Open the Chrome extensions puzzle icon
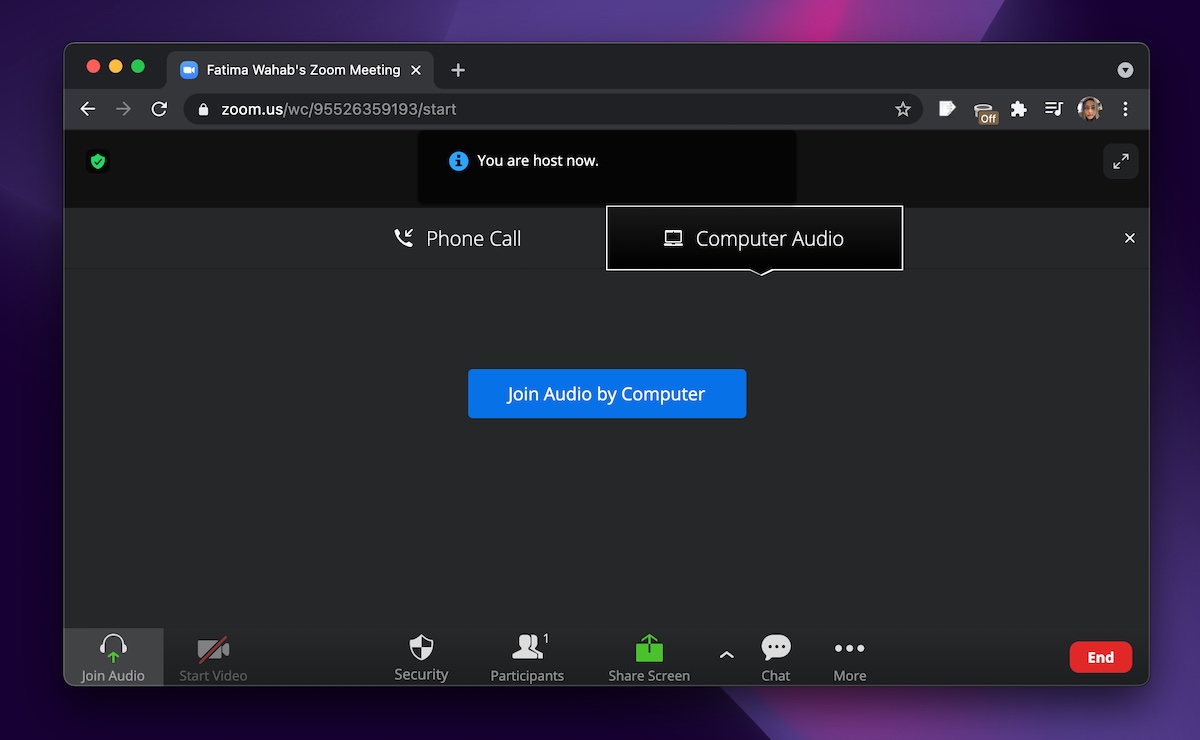This screenshot has width=1200, height=740. [x=1019, y=109]
